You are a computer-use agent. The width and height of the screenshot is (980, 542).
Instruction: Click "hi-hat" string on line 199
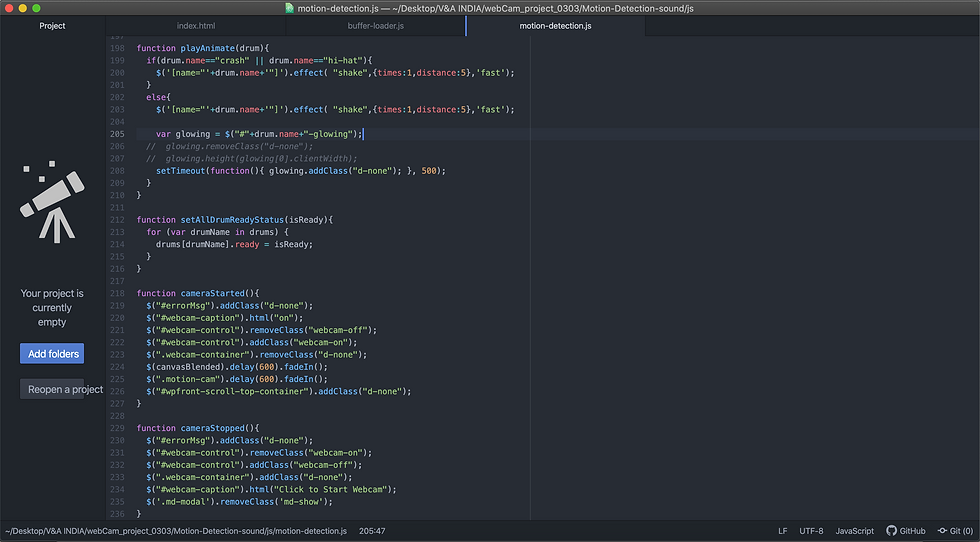click(342, 61)
